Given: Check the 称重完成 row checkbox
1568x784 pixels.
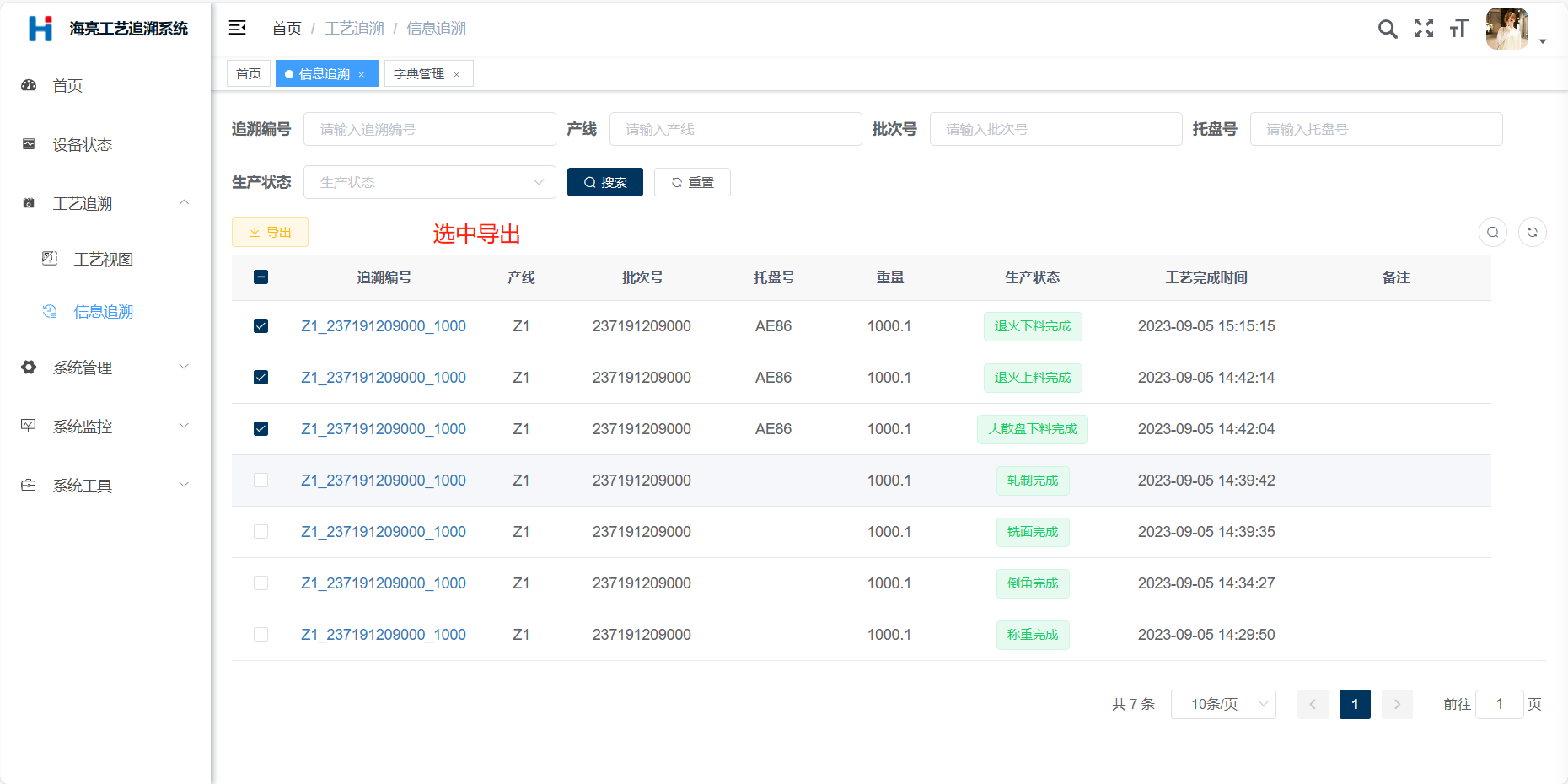Looking at the screenshot, I should tap(261, 635).
